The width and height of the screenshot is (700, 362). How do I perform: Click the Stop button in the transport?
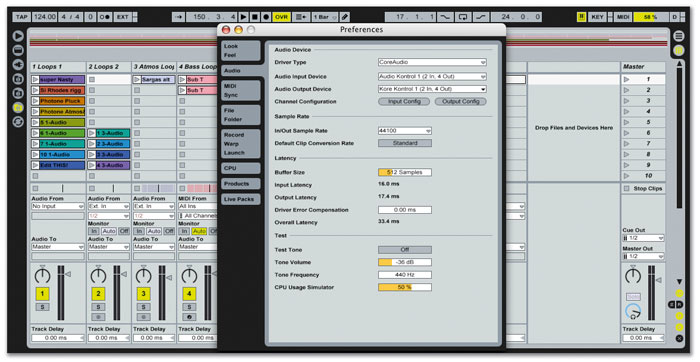(x=255, y=17)
